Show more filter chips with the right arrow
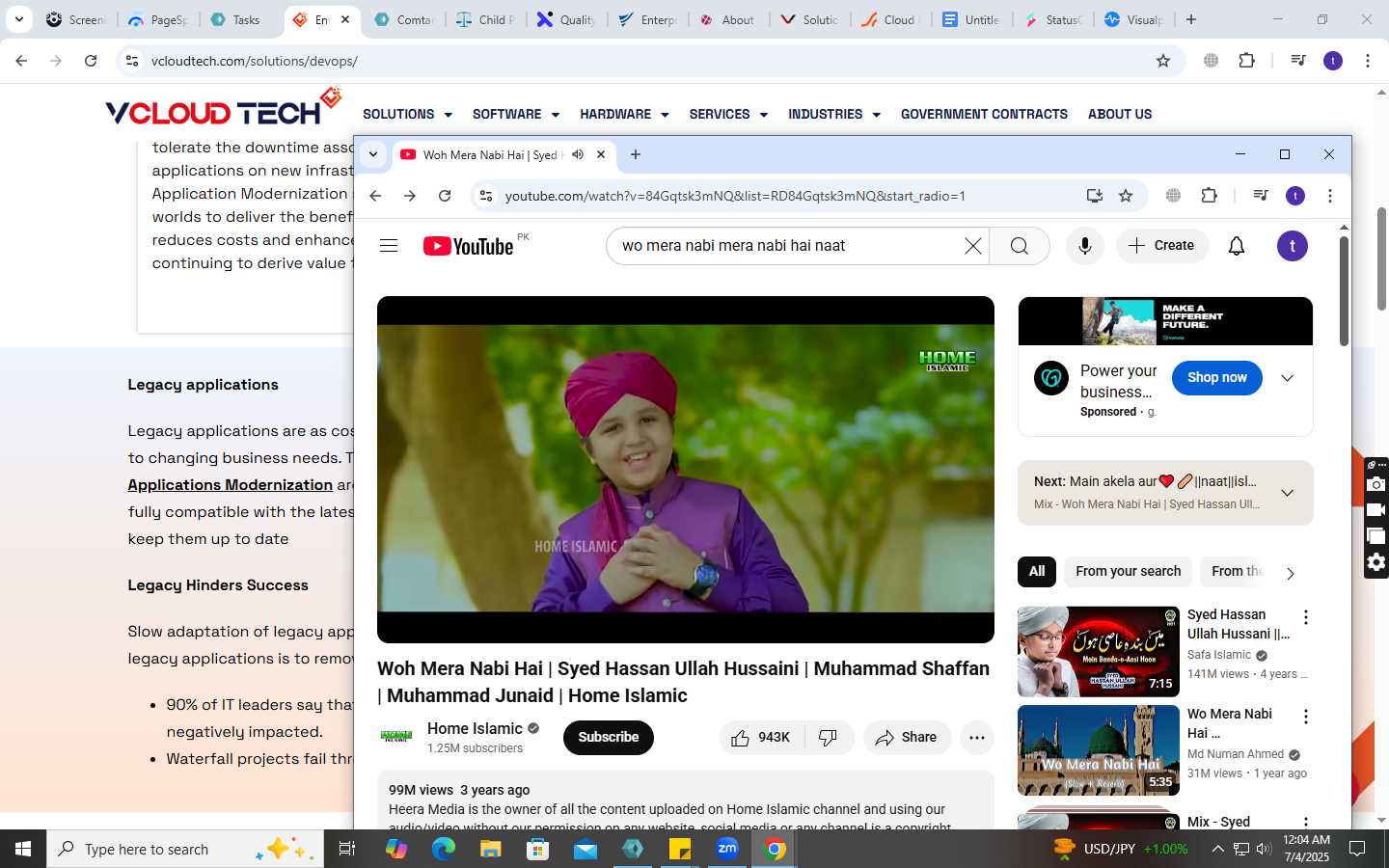The image size is (1389, 868). [x=1290, y=573]
